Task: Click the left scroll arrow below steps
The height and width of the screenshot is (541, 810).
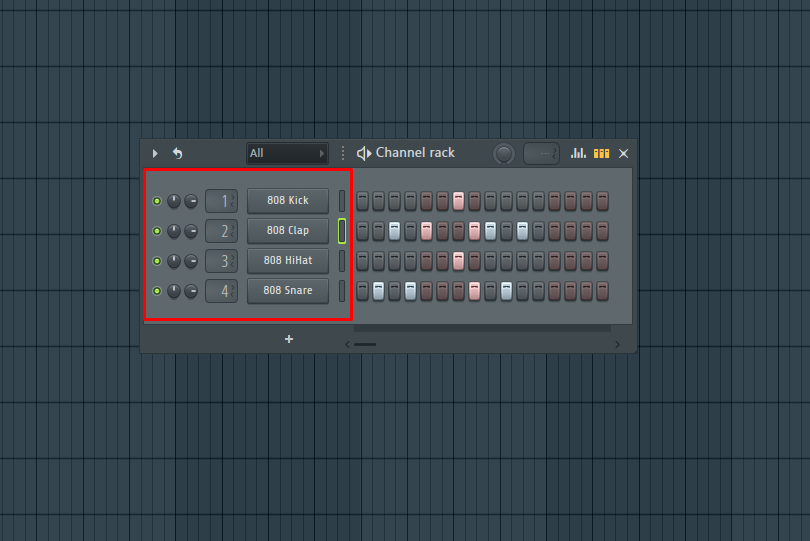Action: [x=348, y=344]
